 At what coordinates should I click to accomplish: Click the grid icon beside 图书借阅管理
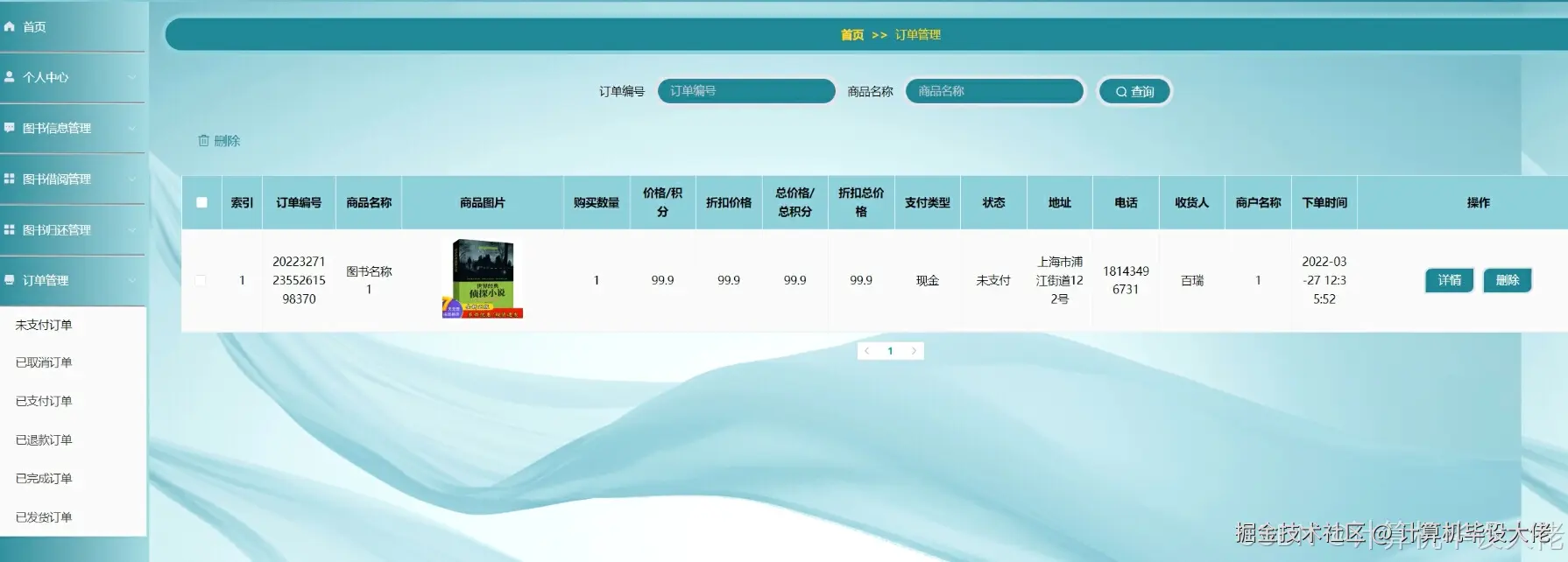(10, 179)
